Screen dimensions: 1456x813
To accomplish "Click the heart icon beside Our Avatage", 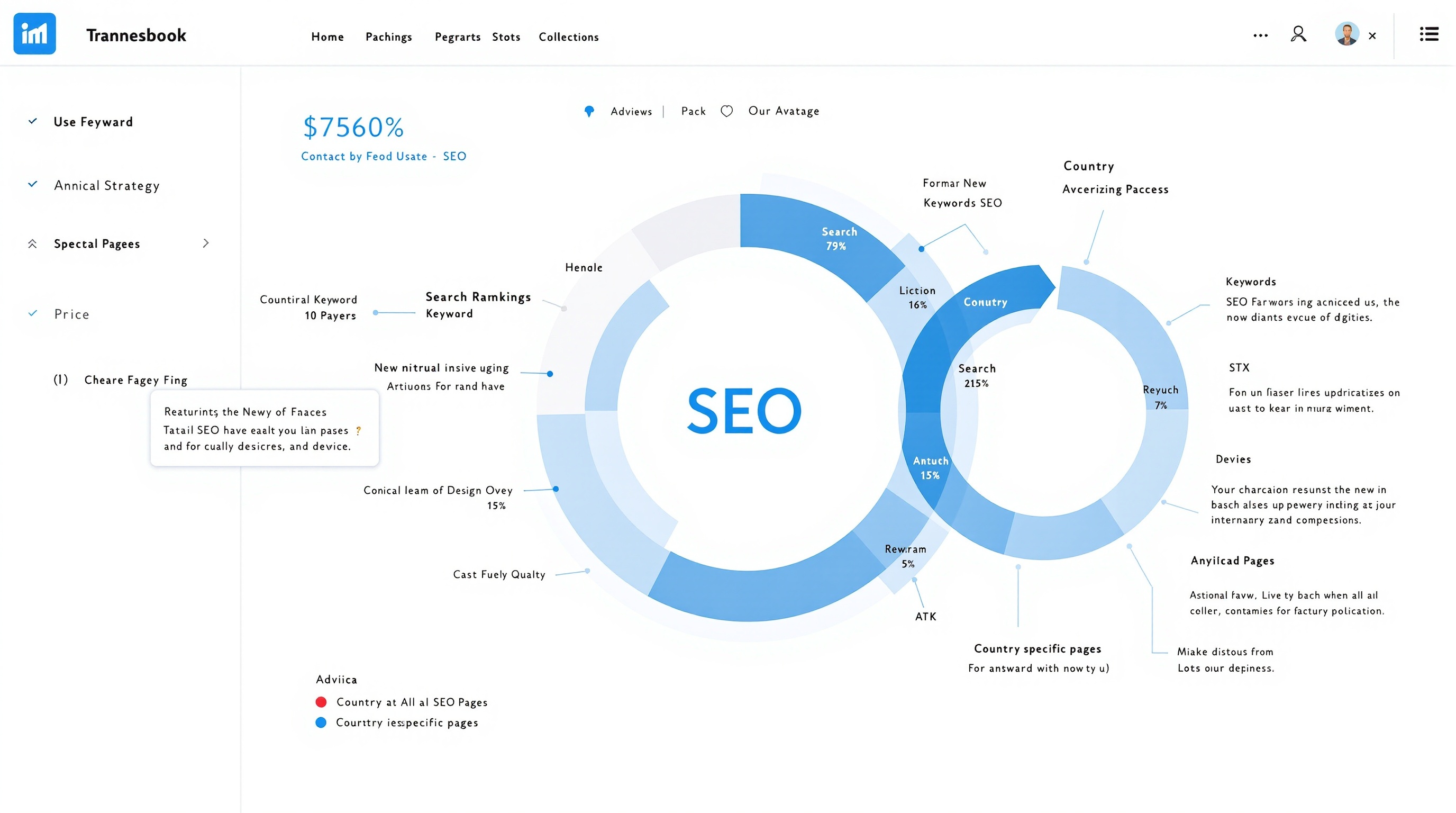I will (x=727, y=111).
